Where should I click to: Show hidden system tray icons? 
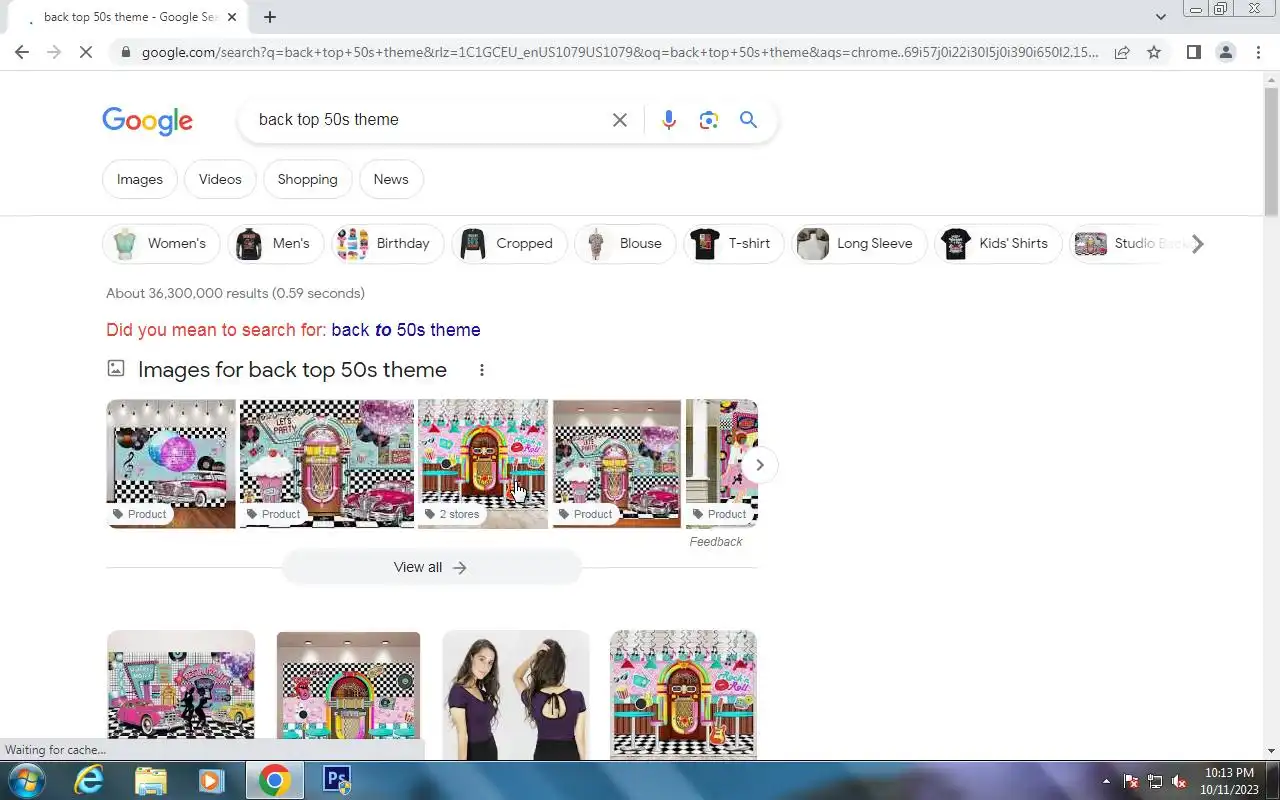[1106, 781]
